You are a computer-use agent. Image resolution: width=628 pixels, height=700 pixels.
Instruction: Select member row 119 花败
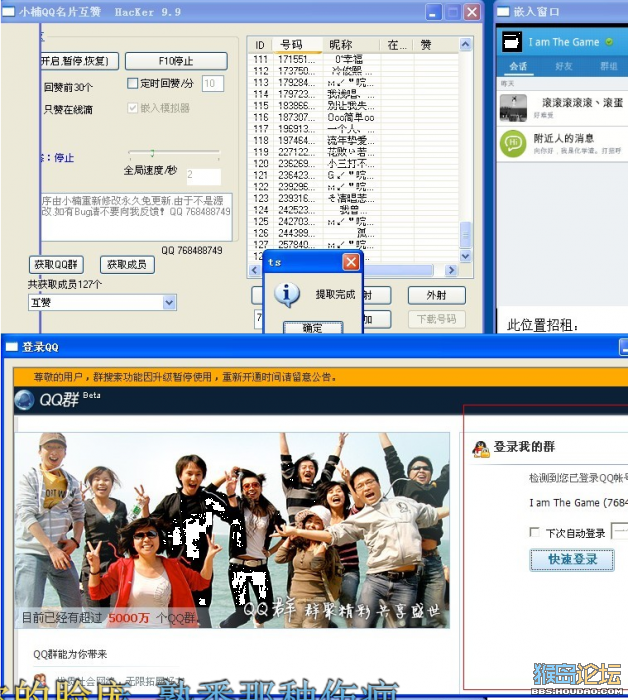353,152
